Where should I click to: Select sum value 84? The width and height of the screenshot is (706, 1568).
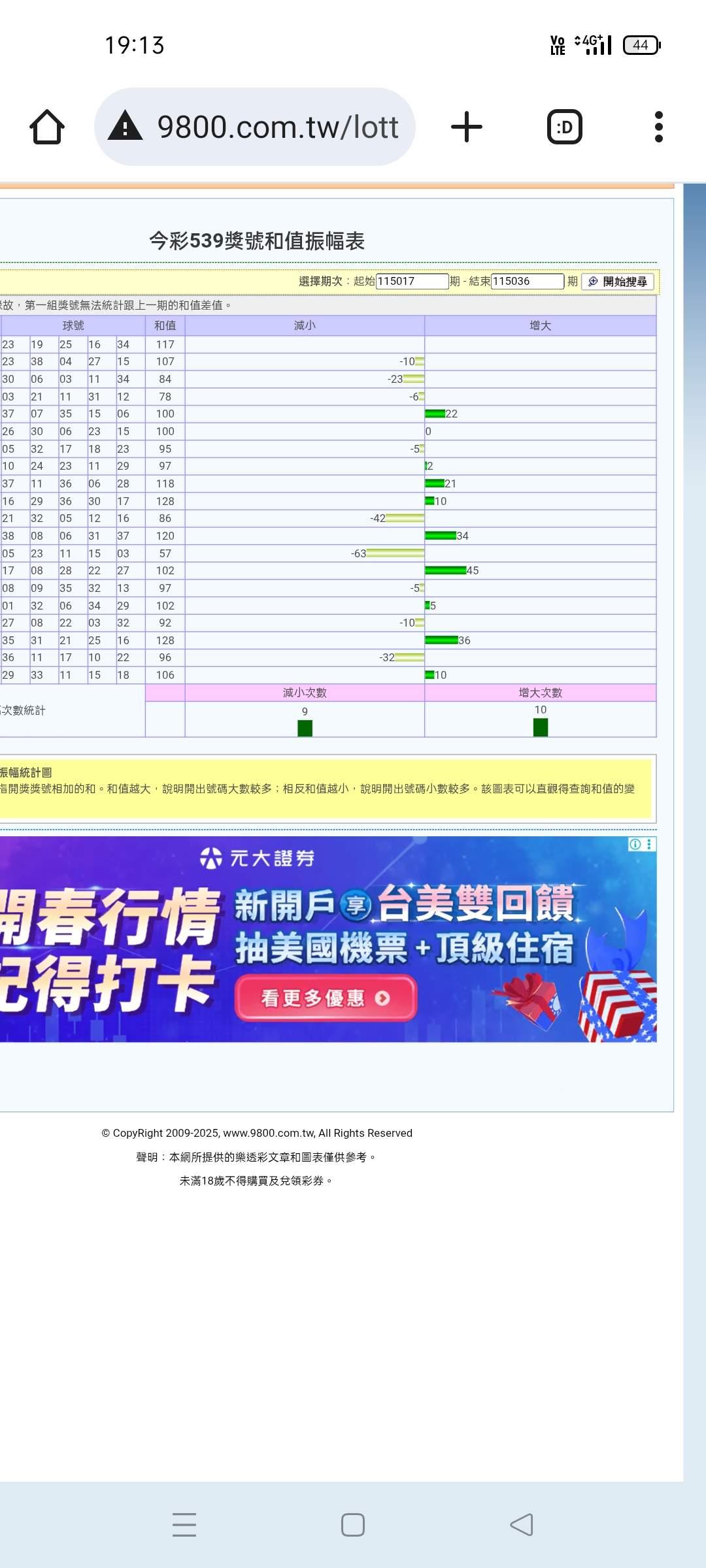(x=165, y=379)
